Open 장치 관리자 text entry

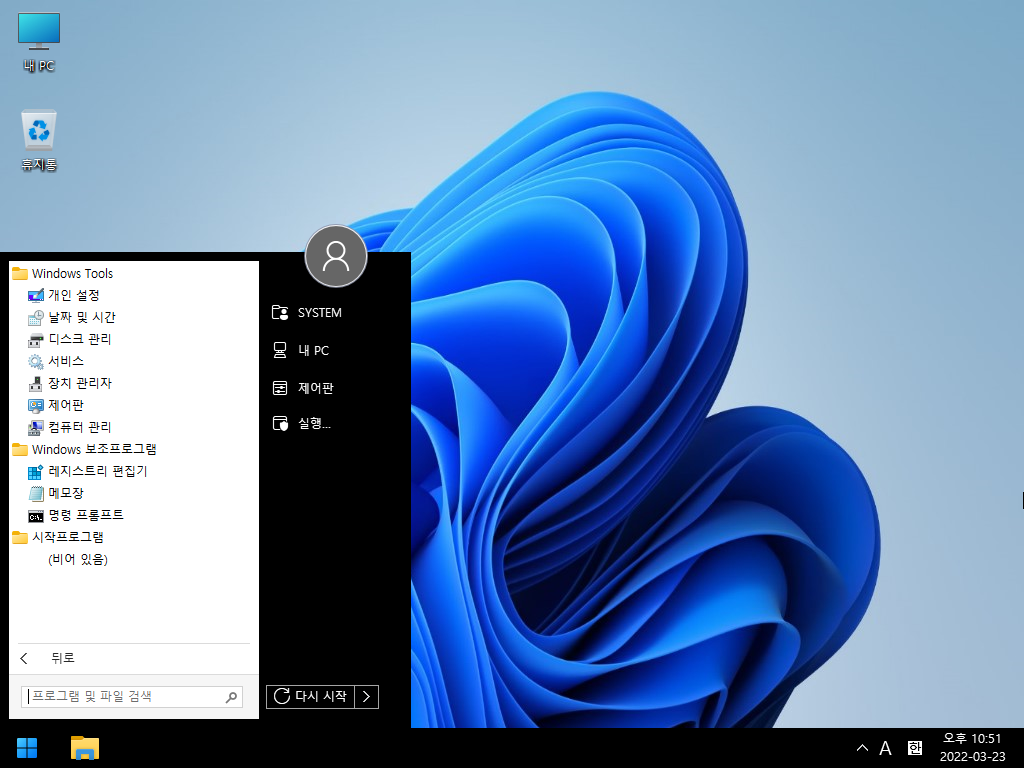click(80, 383)
